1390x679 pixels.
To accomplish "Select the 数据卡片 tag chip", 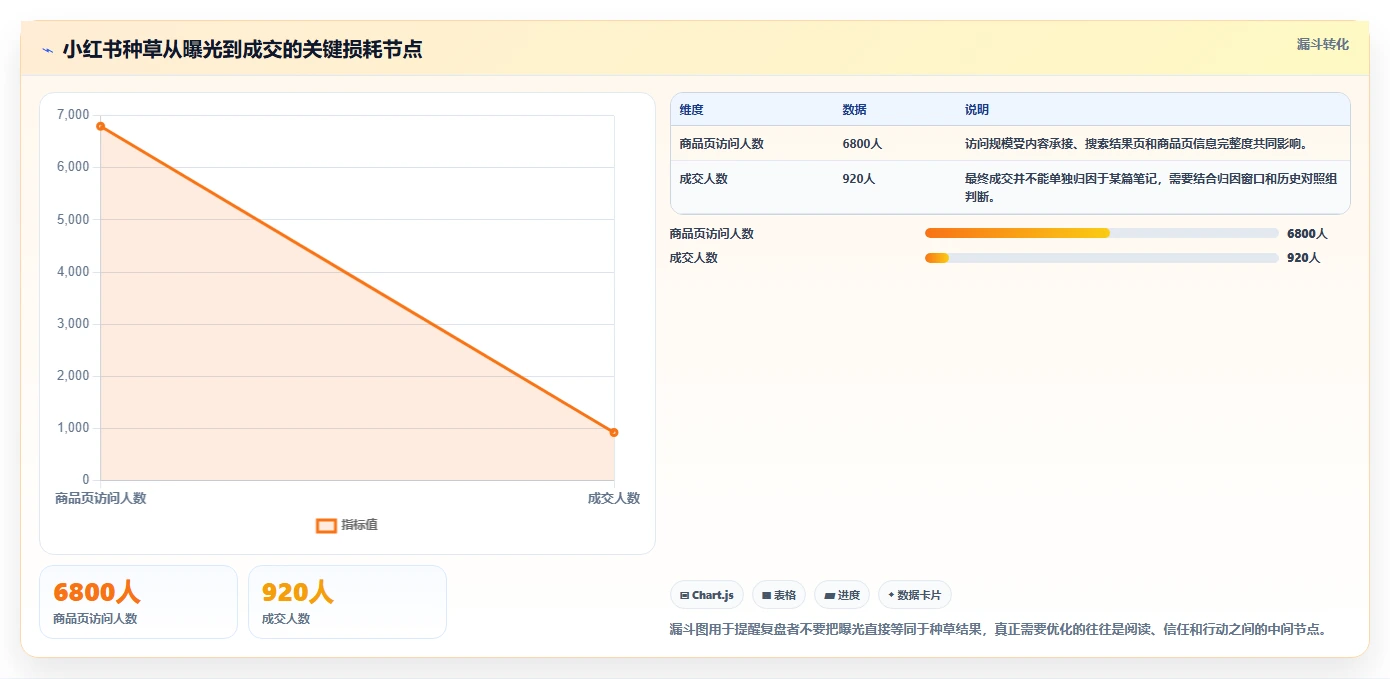I will (914, 595).
